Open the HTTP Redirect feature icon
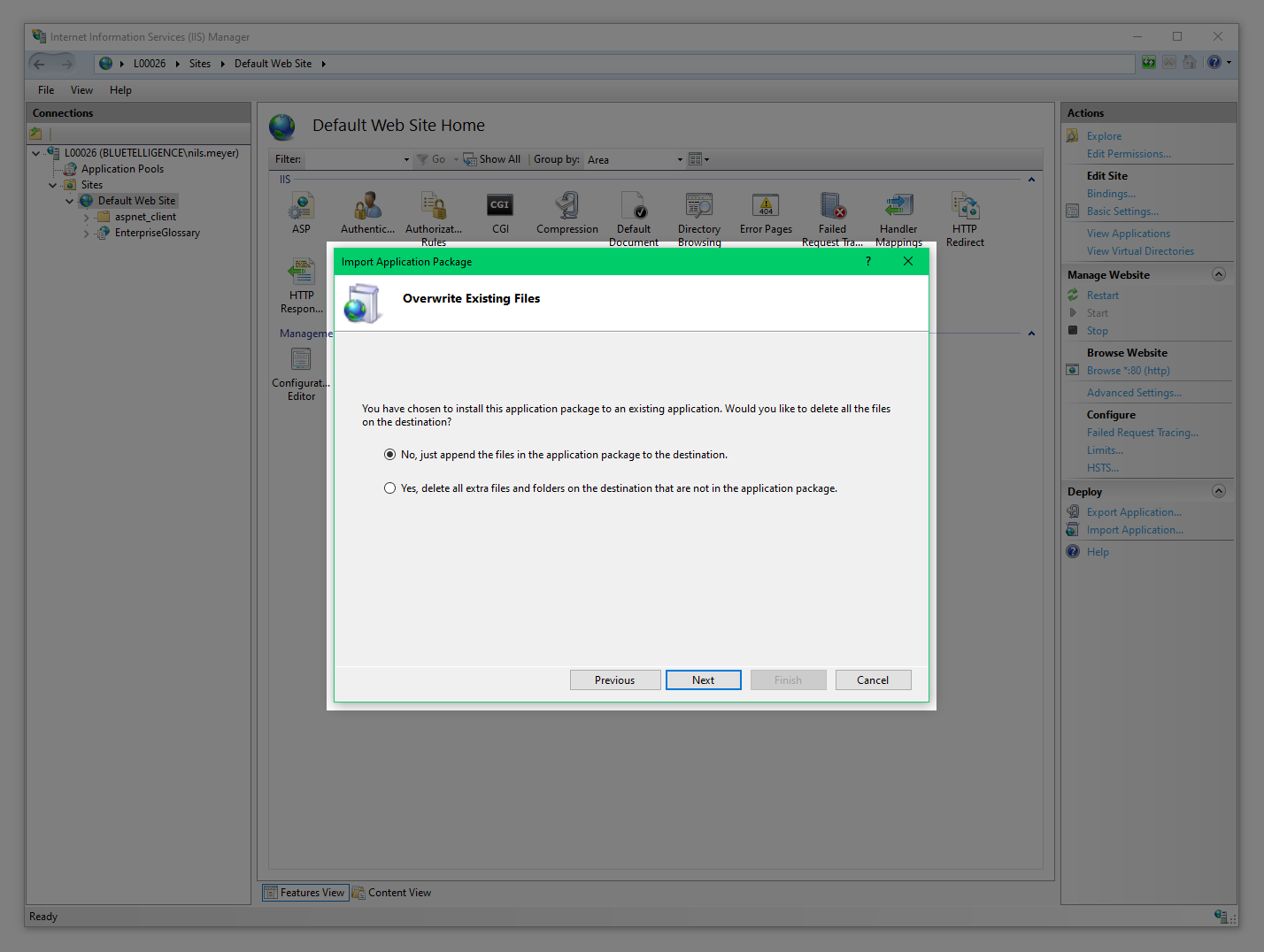Viewport: 1264px width, 952px height. (964, 208)
